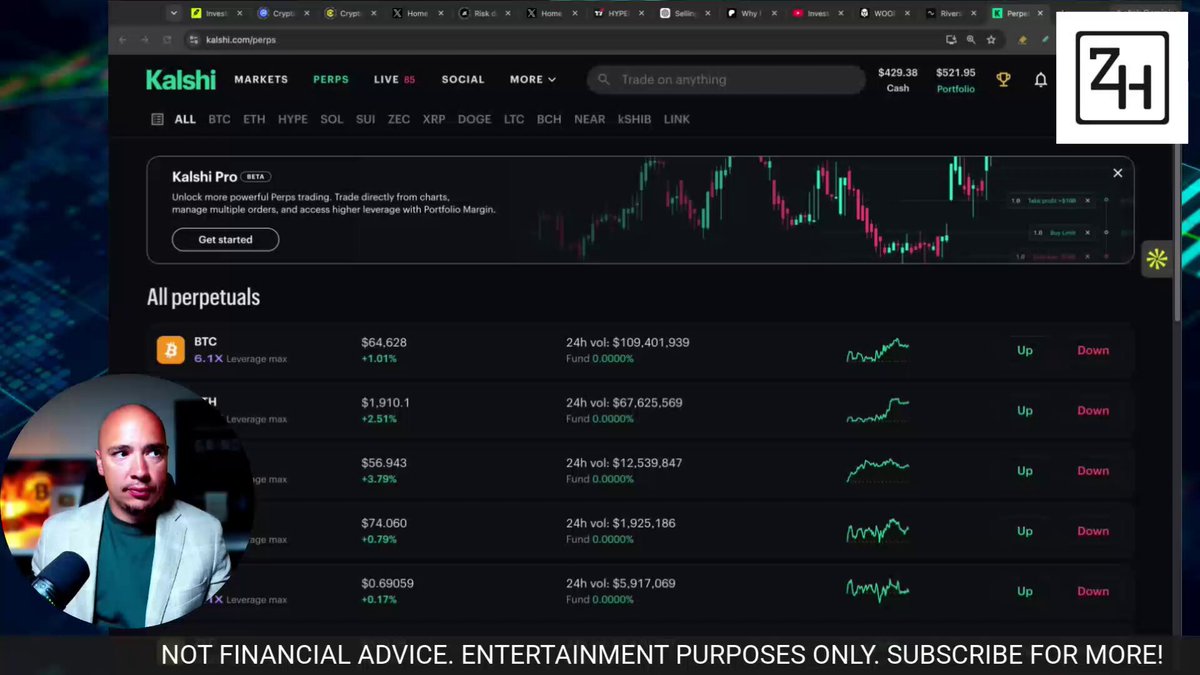Click Get started on Kalshi Pro banner
Screen dimensions: 1200x675
click(x=225, y=240)
